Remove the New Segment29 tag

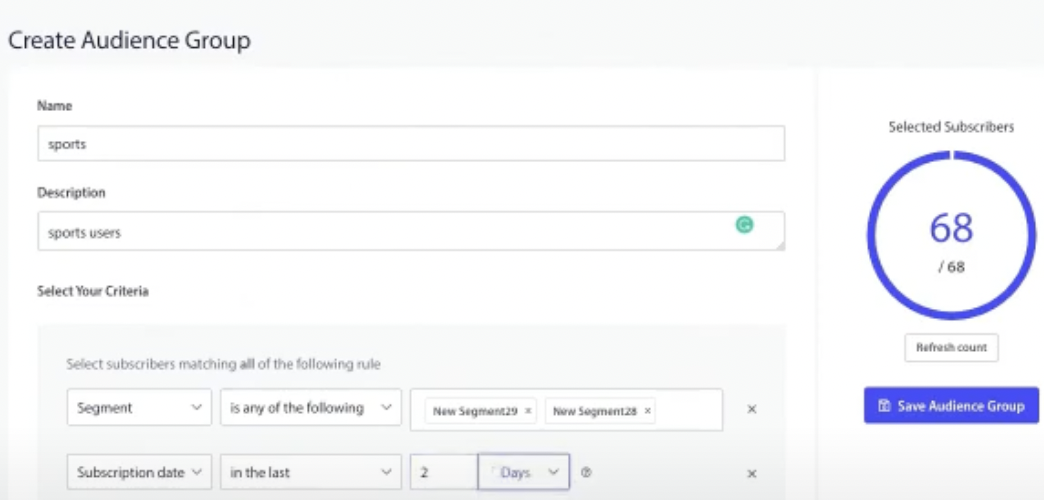[528, 411]
